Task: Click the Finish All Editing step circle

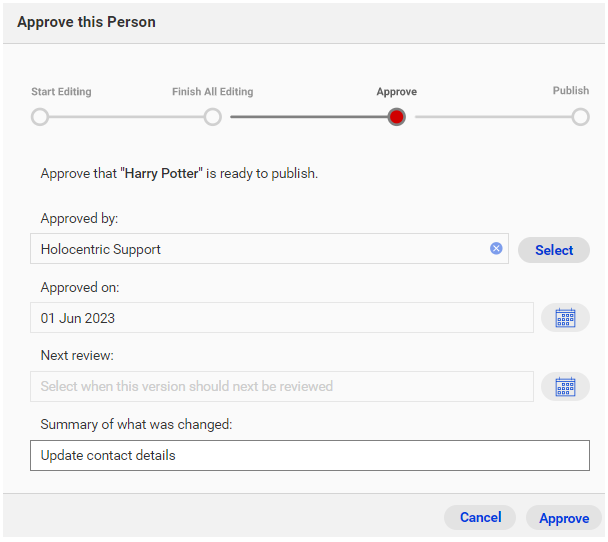Action: [x=212, y=117]
